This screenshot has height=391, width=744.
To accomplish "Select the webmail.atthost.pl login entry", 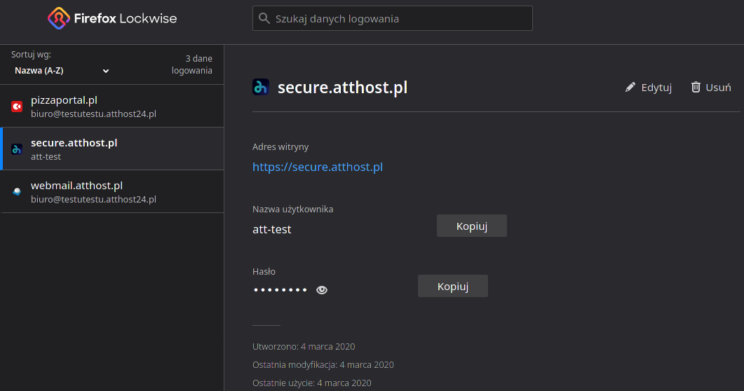I will (x=112, y=192).
